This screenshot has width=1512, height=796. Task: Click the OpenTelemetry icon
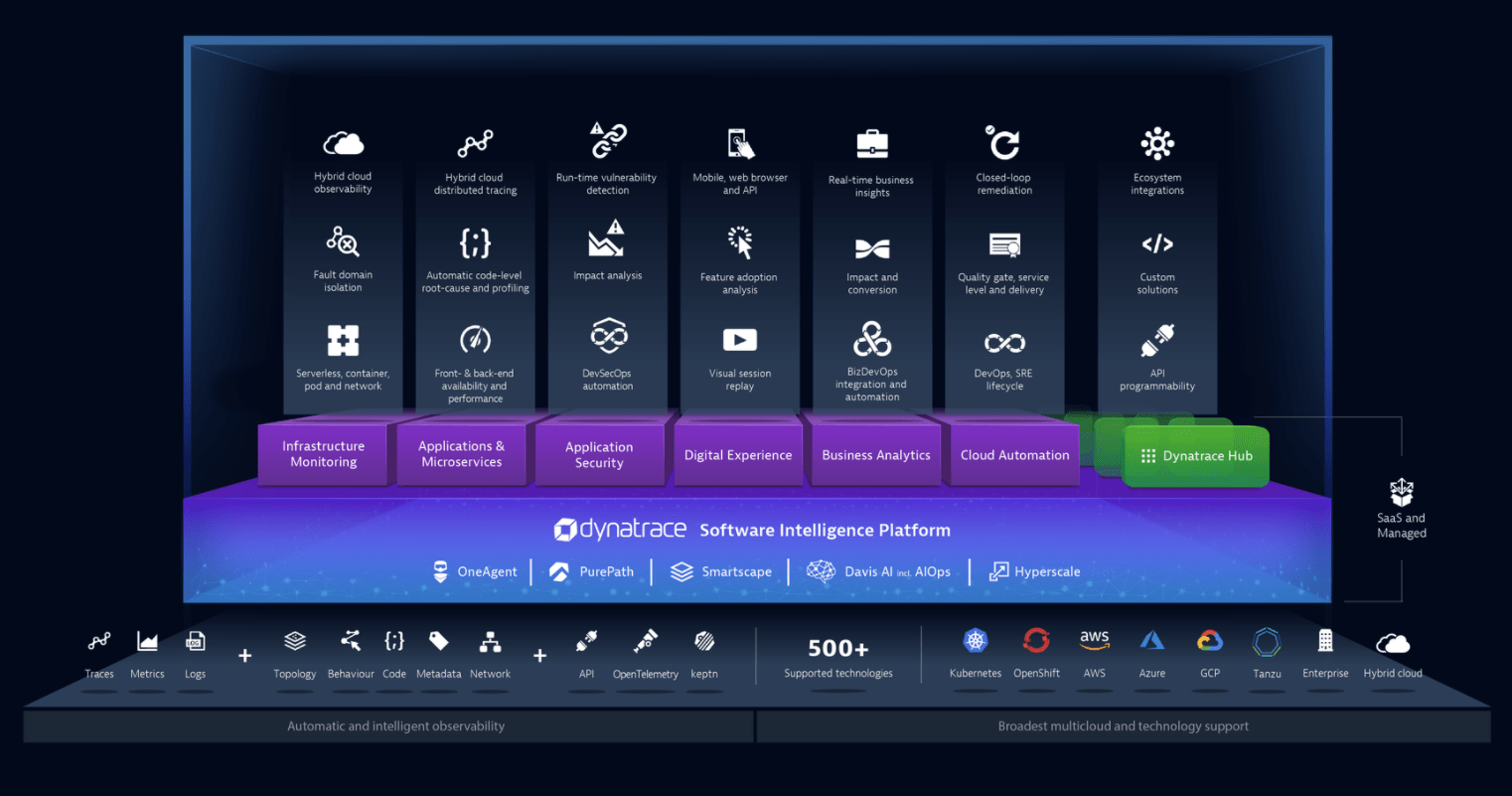(645, 641)
